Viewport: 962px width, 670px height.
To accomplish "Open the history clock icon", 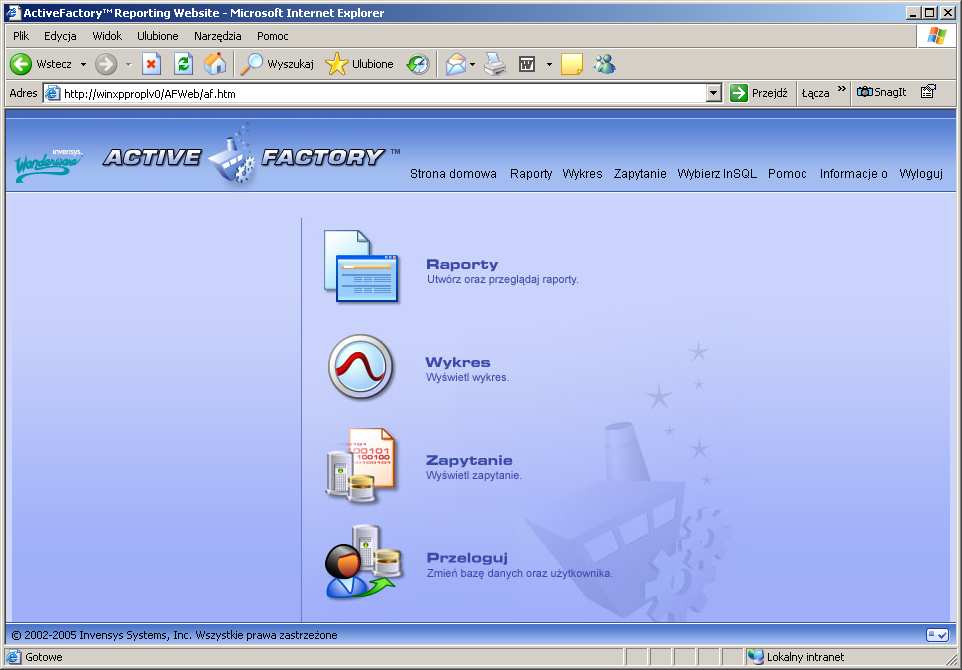I will point(418,64).
